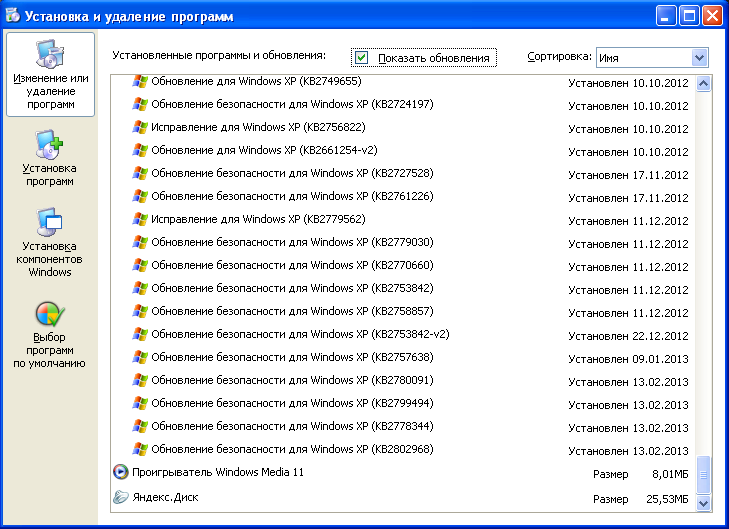Click the Windows flag icon for KB2799494
The width and height of the screenshot is (729, 529).
(140, 403)
